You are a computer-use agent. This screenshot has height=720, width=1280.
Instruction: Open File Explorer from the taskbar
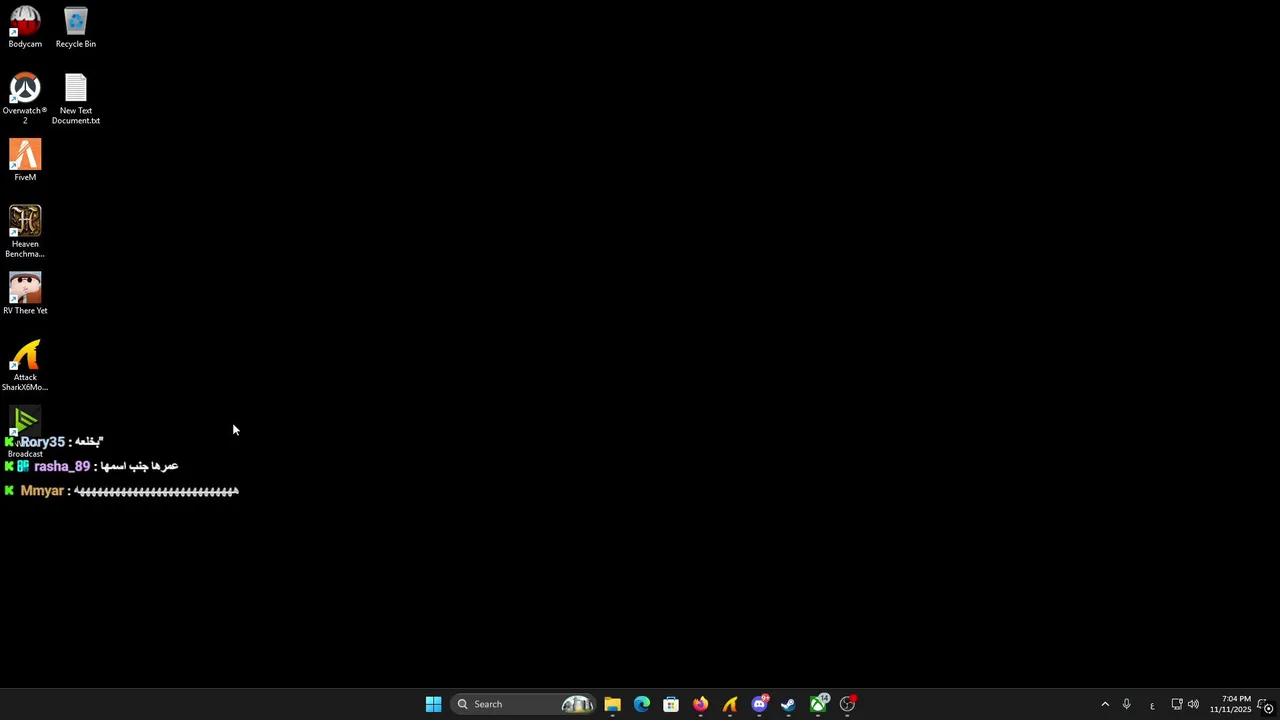point(612,704)
